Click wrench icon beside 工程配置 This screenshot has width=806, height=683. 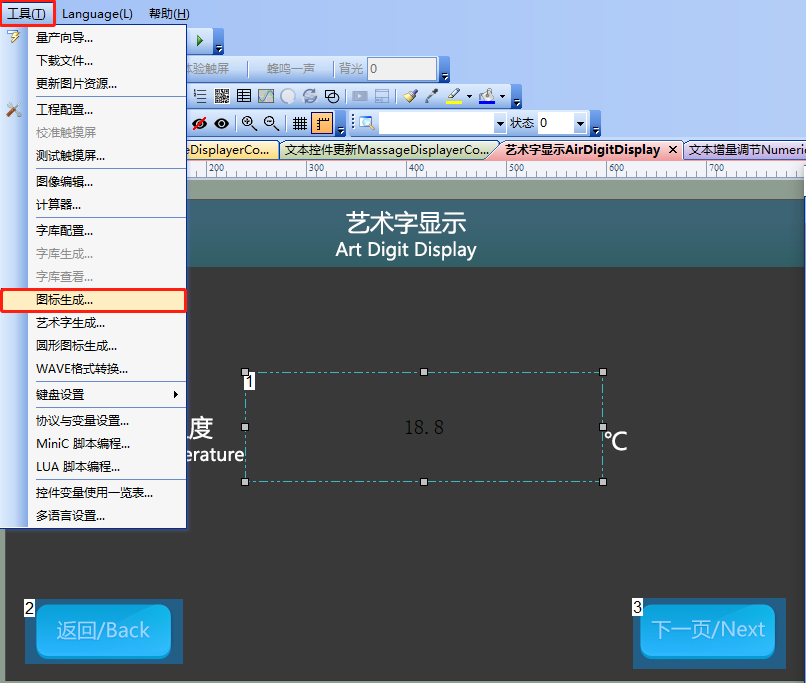14,109
